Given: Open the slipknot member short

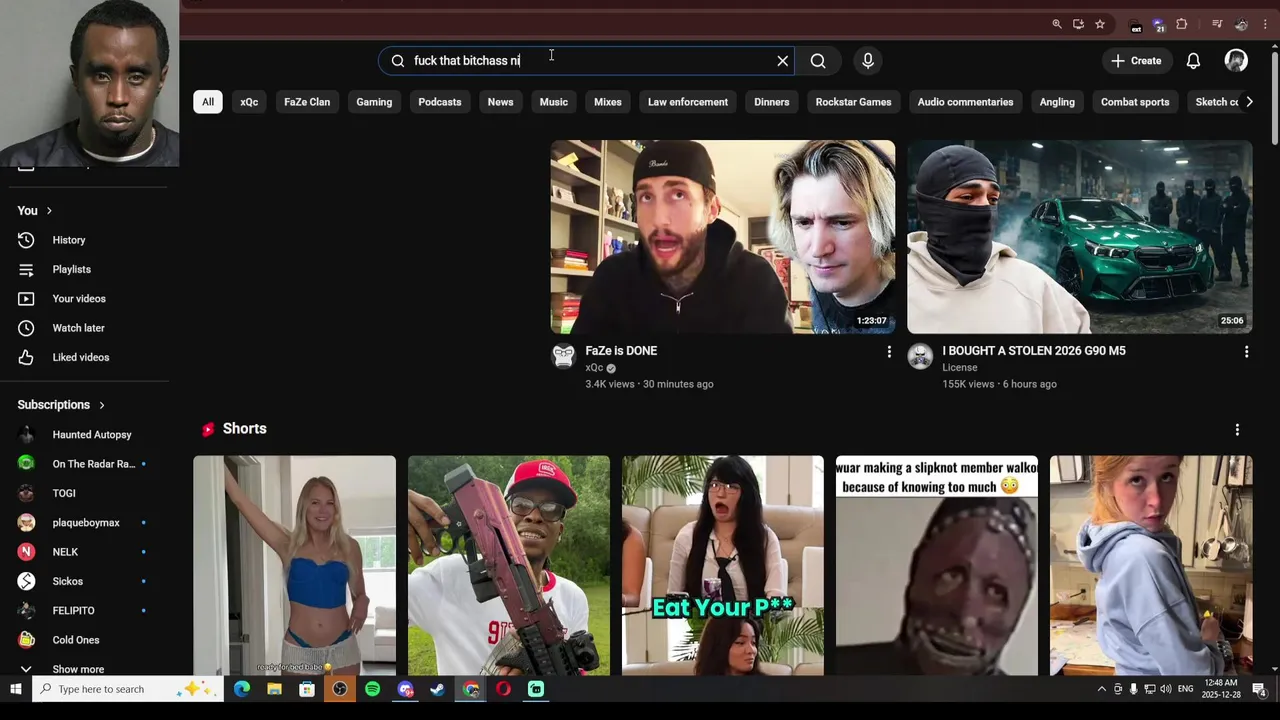Looking at the screenshot, I should (x=937, y=565).
